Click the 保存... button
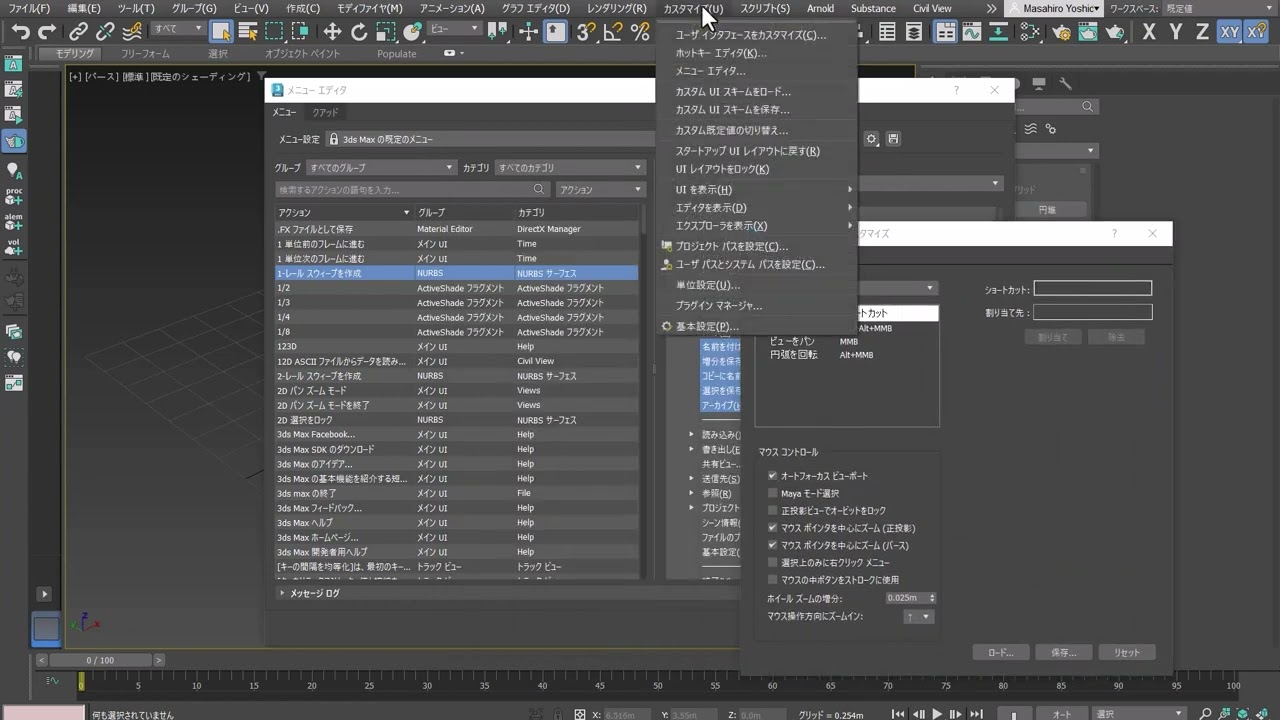The height and width of the screenshot is (720, 1280). click(x=1064, y=652)
